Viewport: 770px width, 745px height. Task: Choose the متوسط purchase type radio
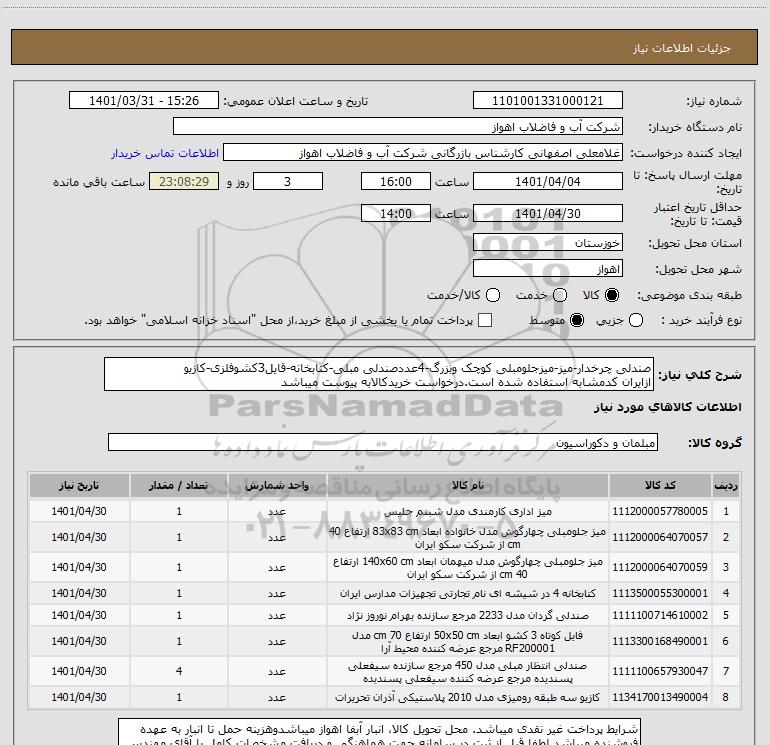pyautogui.click(x=577, y=320)
